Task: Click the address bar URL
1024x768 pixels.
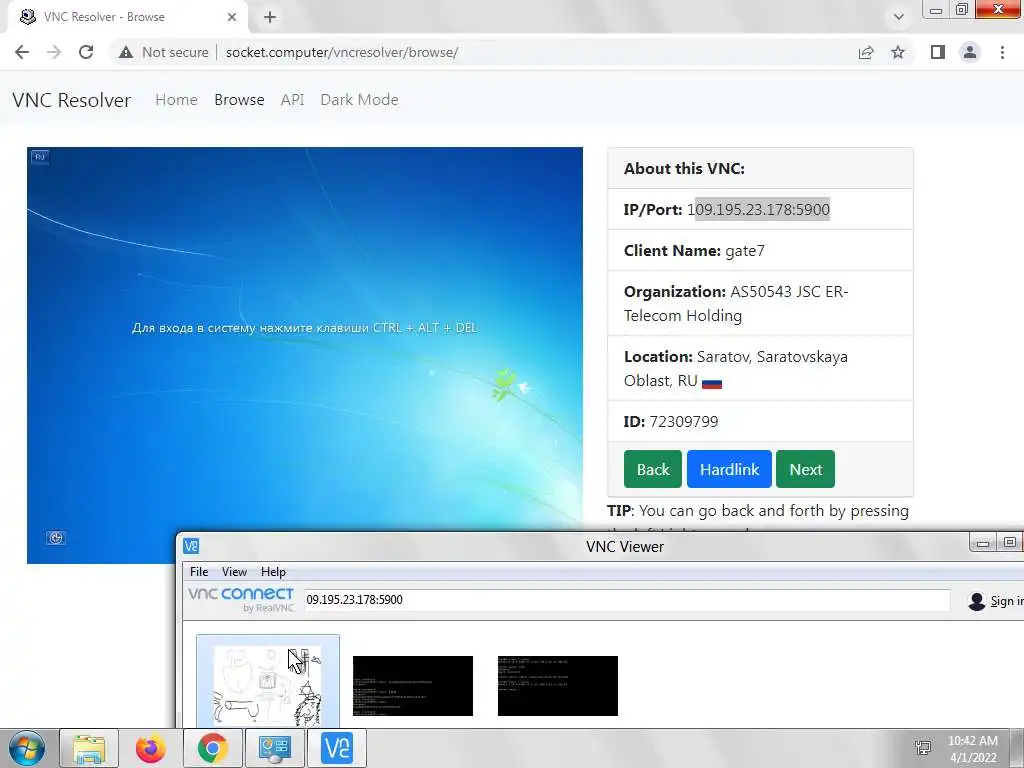Action: tap(342, 52)
